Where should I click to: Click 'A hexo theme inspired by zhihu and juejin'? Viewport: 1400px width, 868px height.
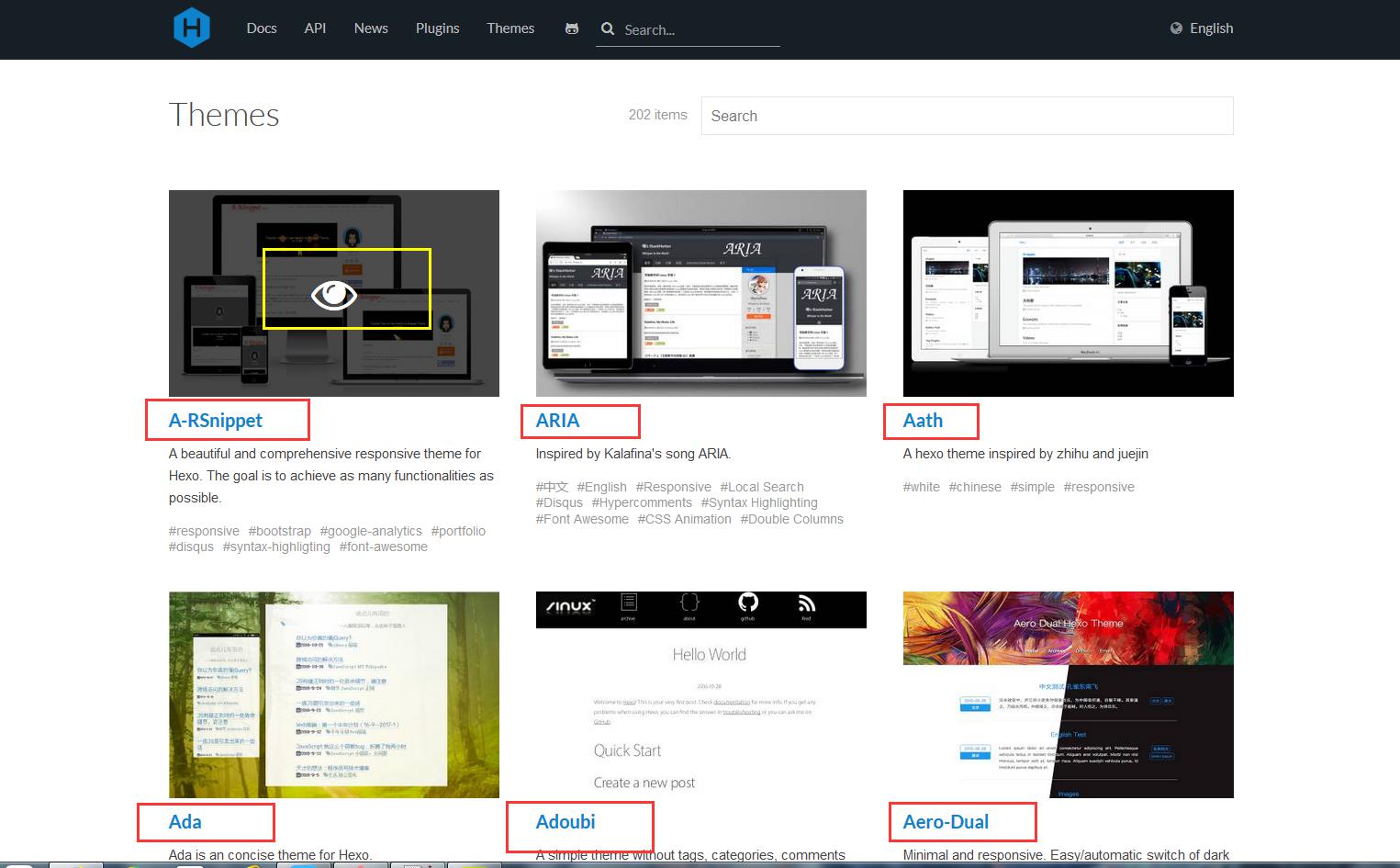[x=1025, y=454]
